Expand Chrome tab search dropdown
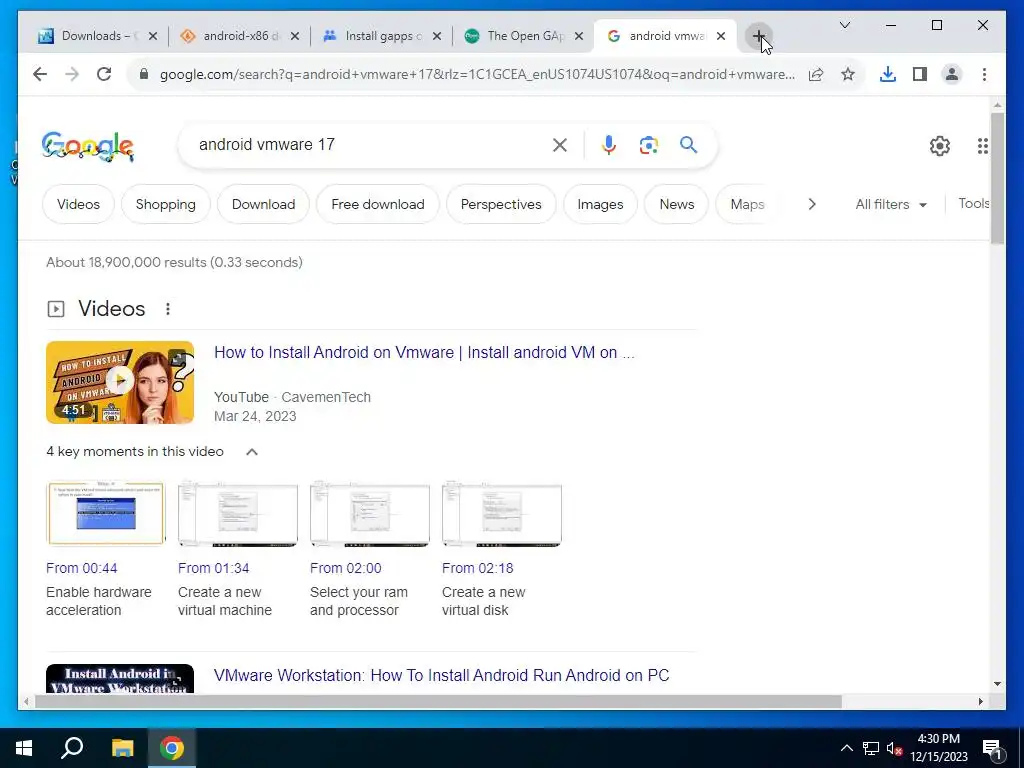This screenshot has height=768, width=1024. (x=844, y=25)
